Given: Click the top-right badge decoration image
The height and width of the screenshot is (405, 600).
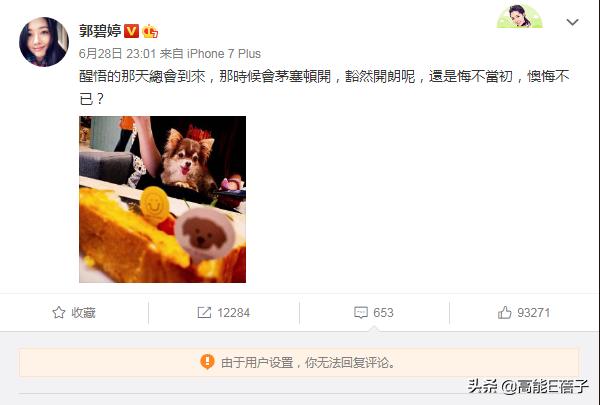Looking at the screenshot, I should coord(520,16).
